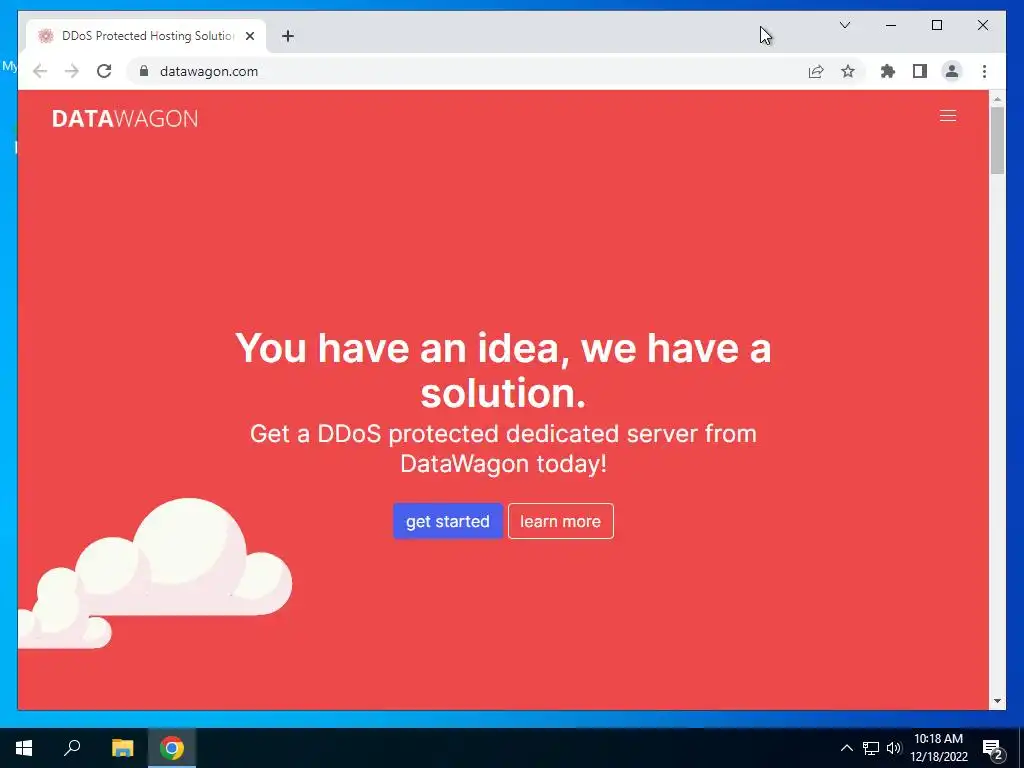Minimize the Chrome window

tap(891, 25)
